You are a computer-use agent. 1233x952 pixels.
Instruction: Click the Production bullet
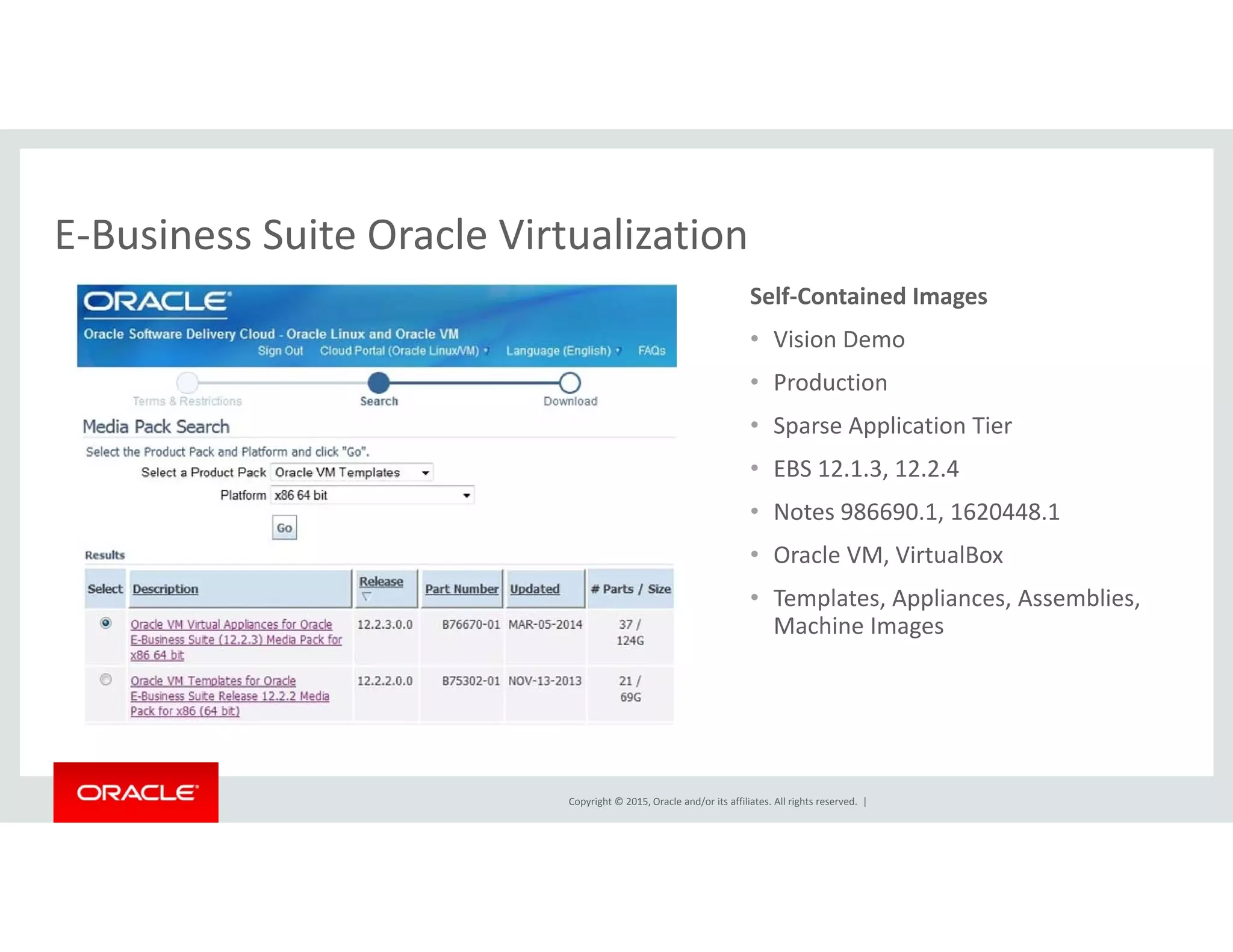[830, 383]
